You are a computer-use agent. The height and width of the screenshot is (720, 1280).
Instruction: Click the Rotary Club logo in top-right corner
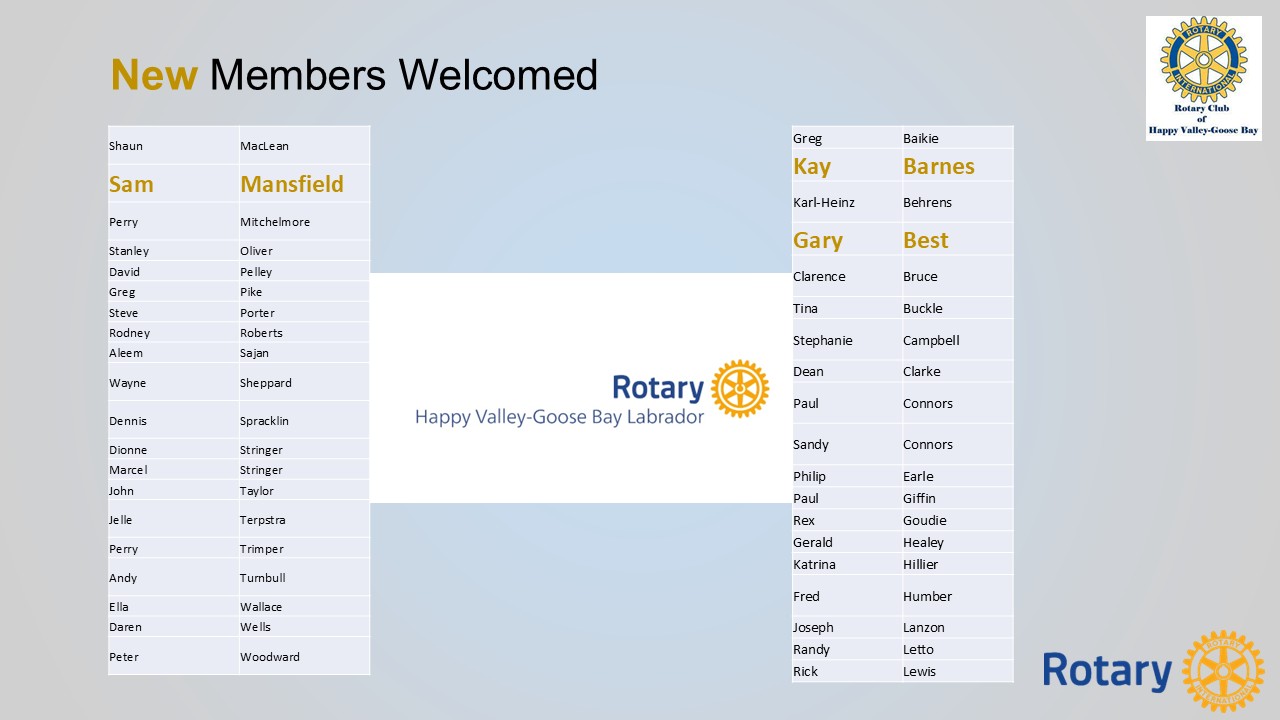tap(1203, 77)
